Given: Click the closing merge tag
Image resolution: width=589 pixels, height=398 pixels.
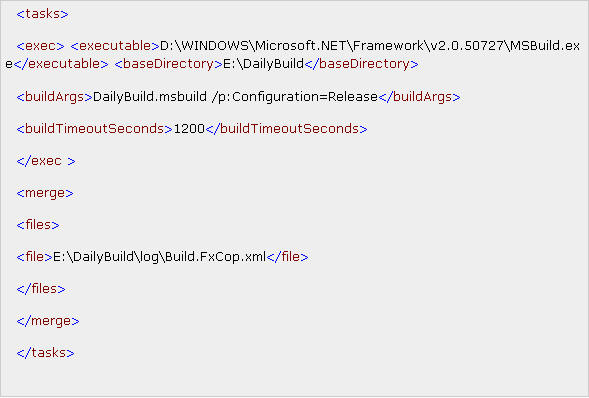Looking at the screenshot, I should point(48,321).
